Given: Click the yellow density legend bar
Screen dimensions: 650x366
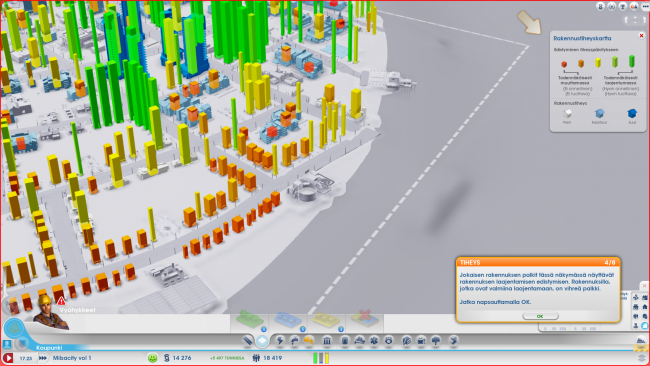Looking at the screenshot, I should click(598, 63).
